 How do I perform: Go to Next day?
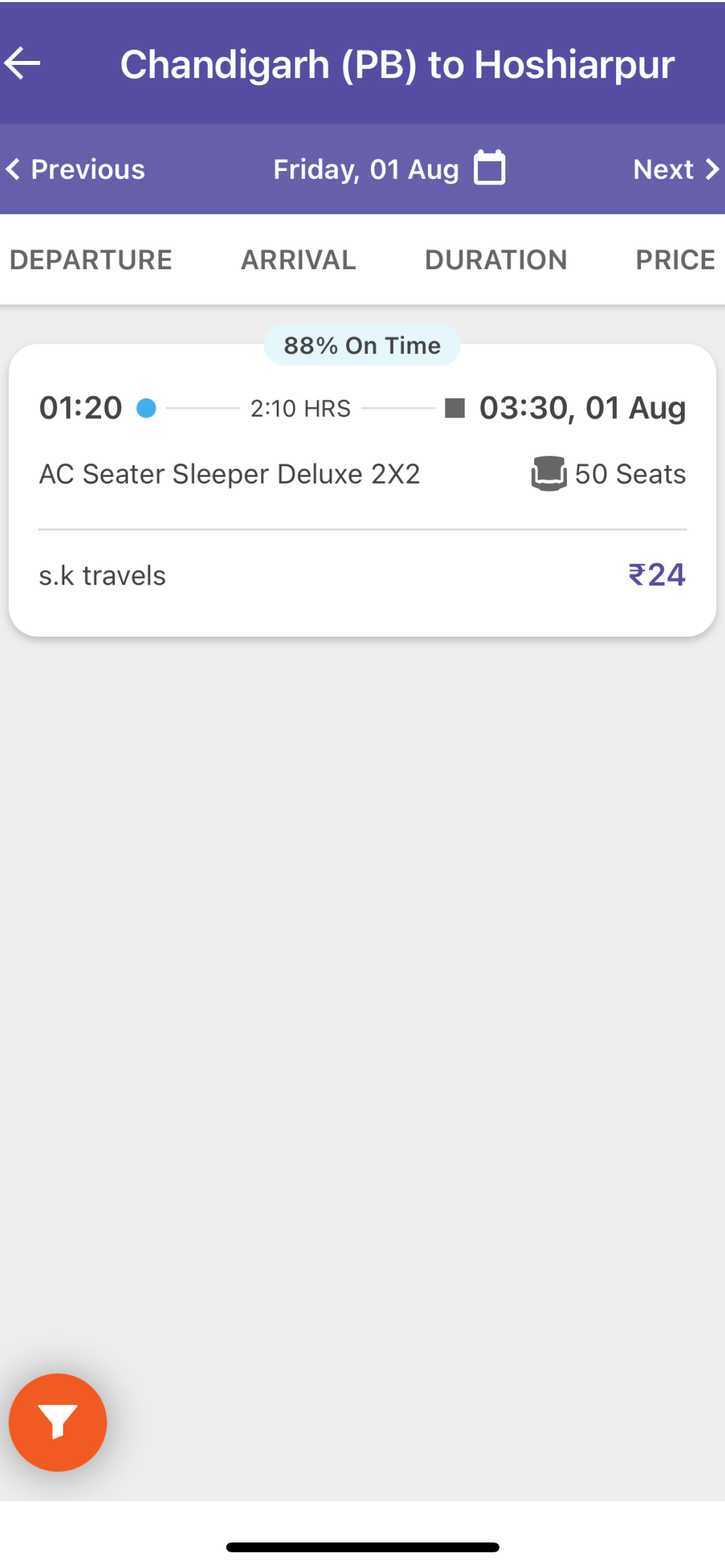click(676, 169)
